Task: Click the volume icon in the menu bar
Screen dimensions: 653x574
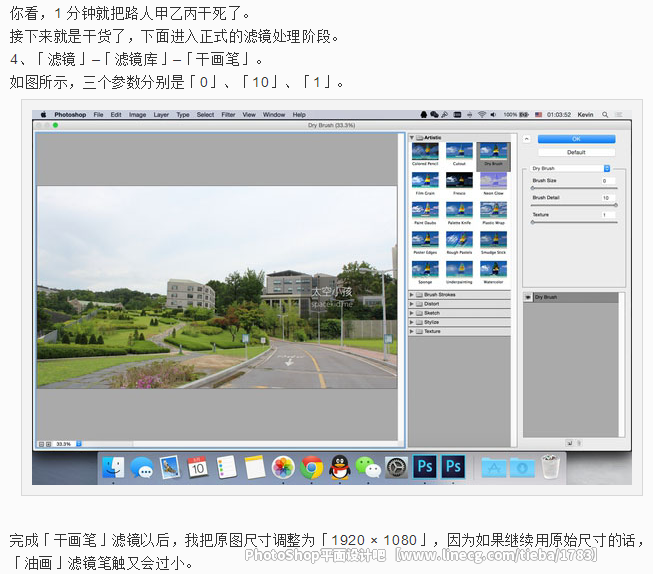Action: 493,115
